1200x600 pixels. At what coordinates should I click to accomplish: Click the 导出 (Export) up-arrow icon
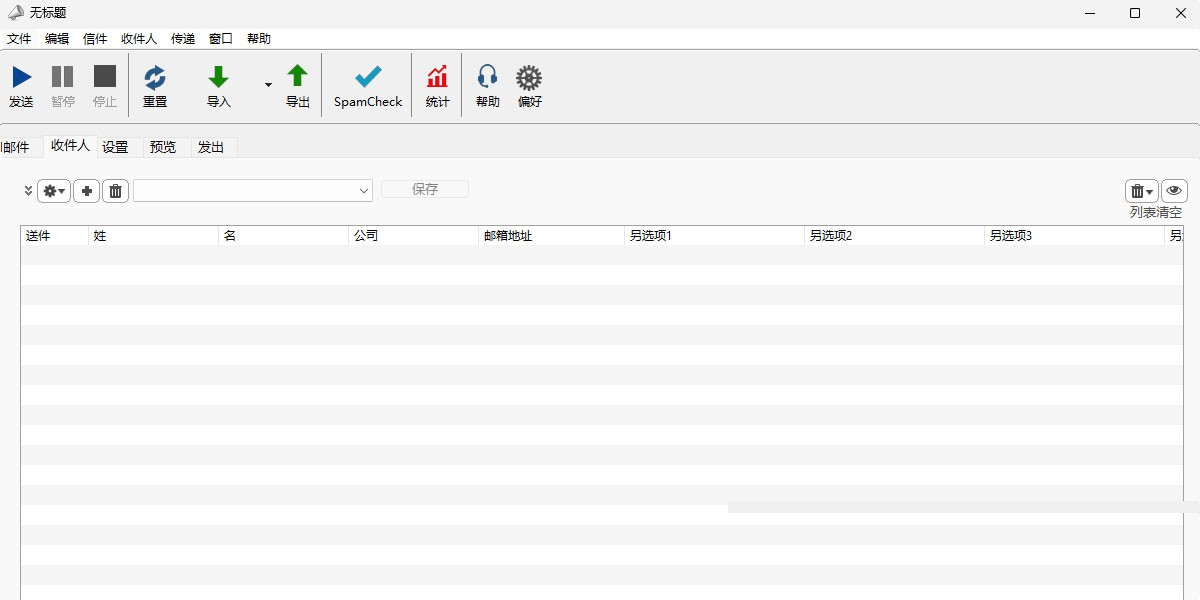point(298,77)
